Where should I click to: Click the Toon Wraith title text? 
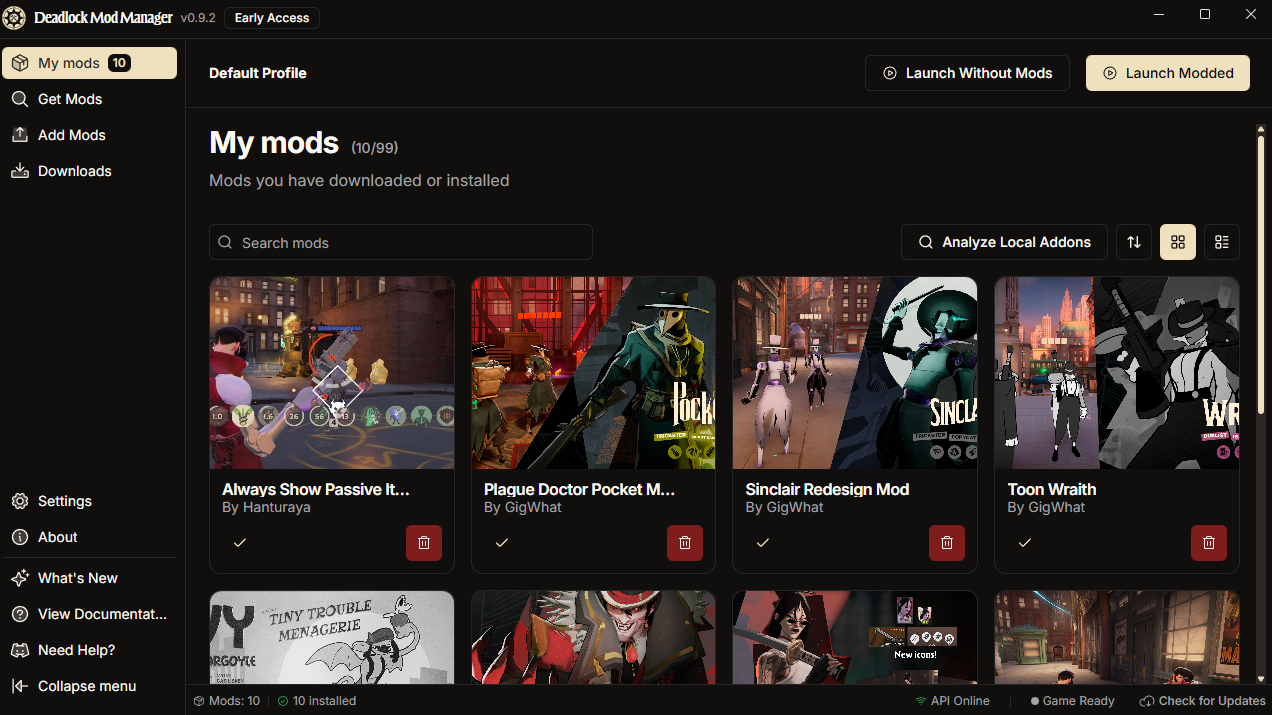(x=1052, y=489)
